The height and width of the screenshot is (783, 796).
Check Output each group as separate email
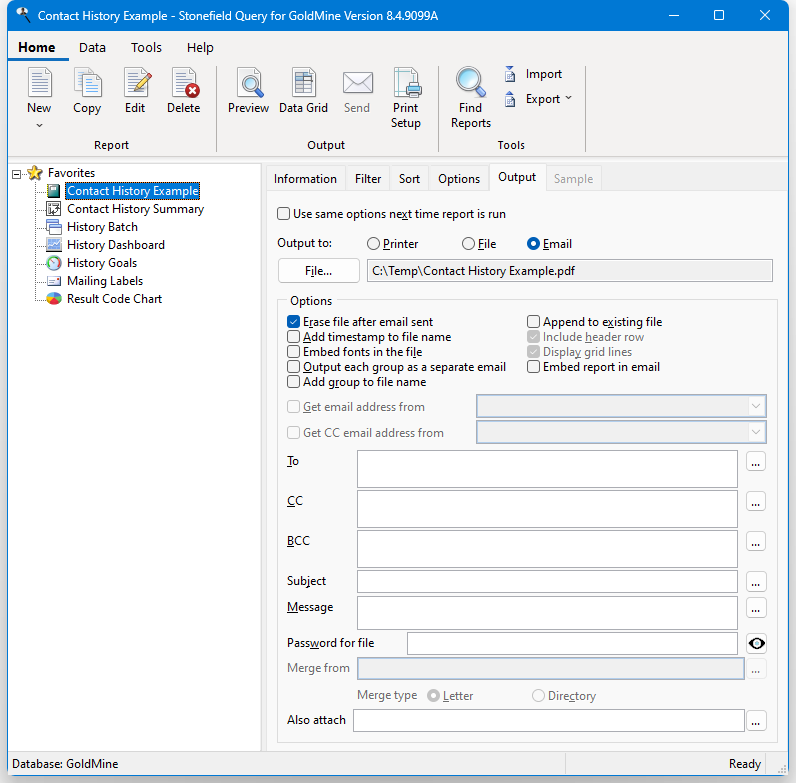[x=293, y=367]
